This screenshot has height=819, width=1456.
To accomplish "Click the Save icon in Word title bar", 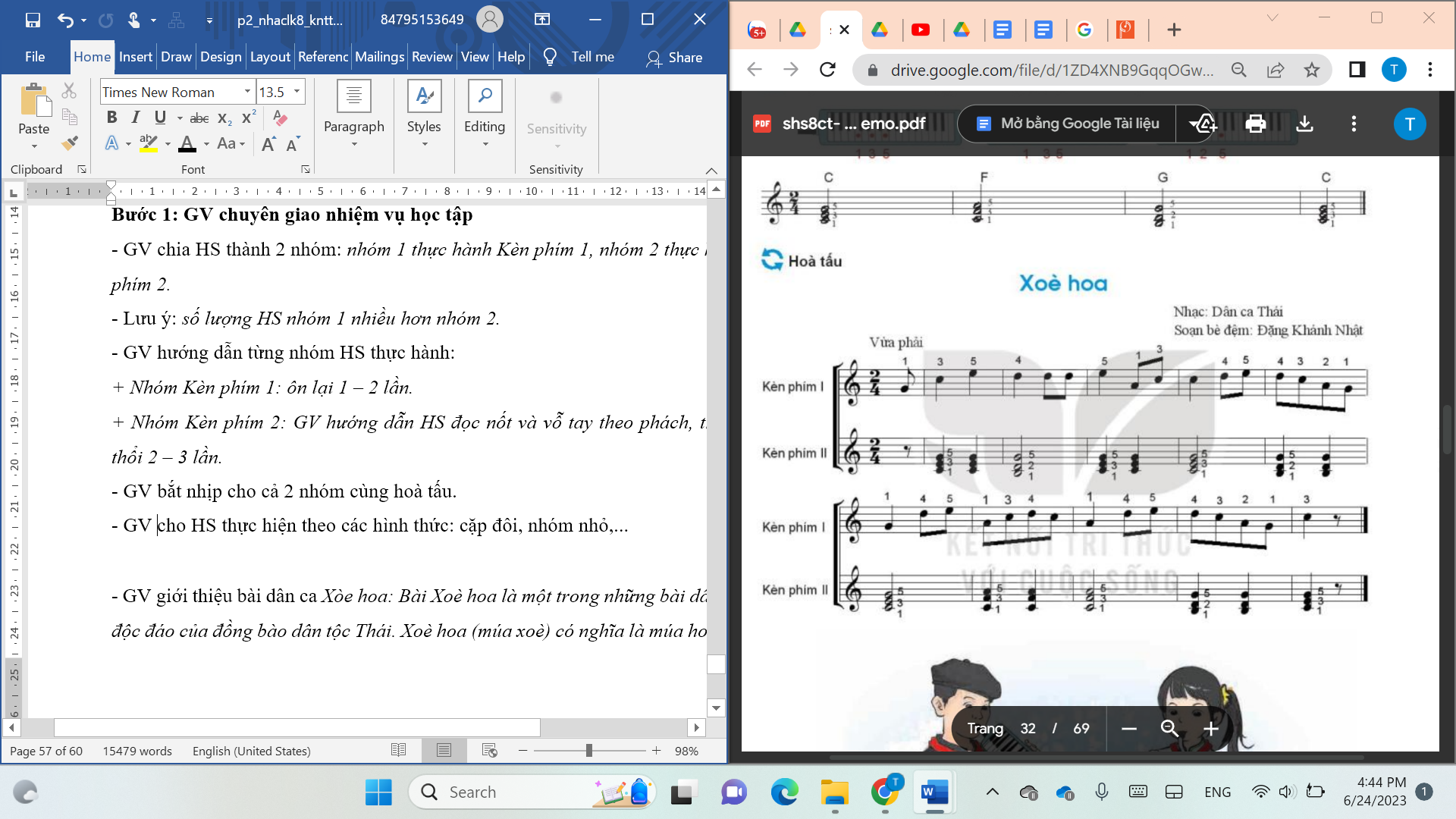I will 33,20.
